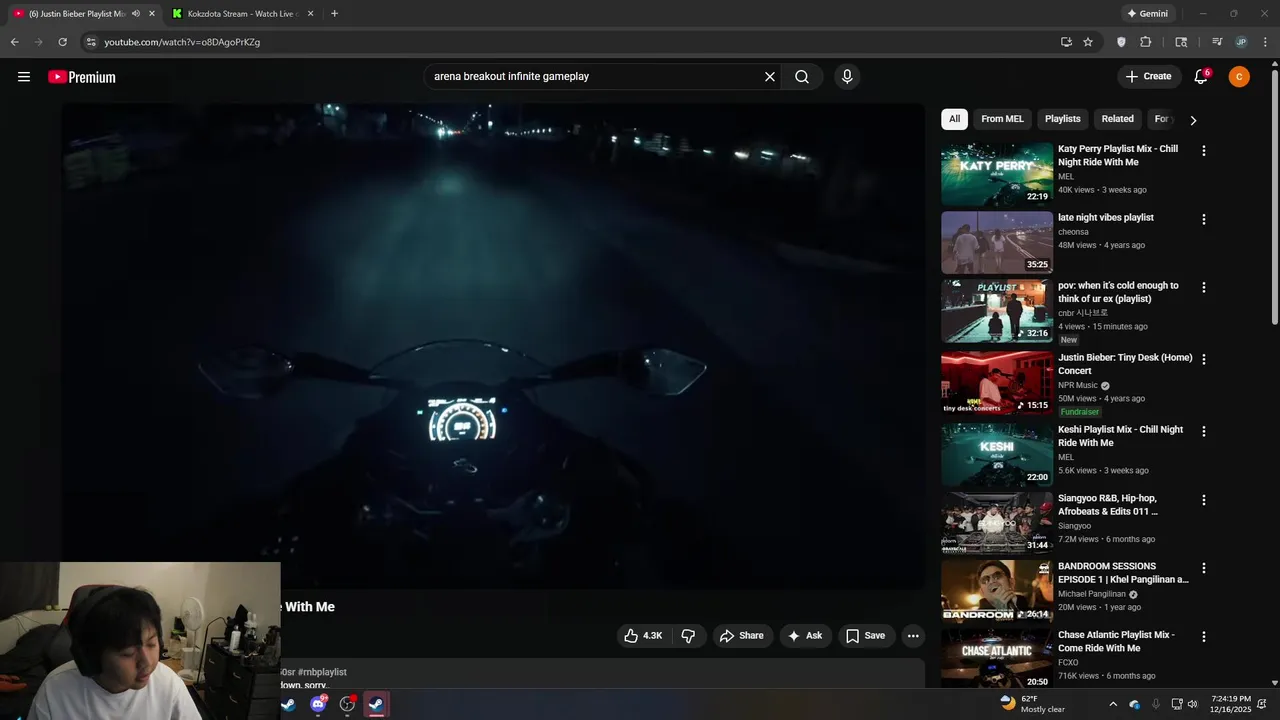Open weather widget showing 62°F
The width and height of the screenshot is (1280, 720).
pos(1032,704)
